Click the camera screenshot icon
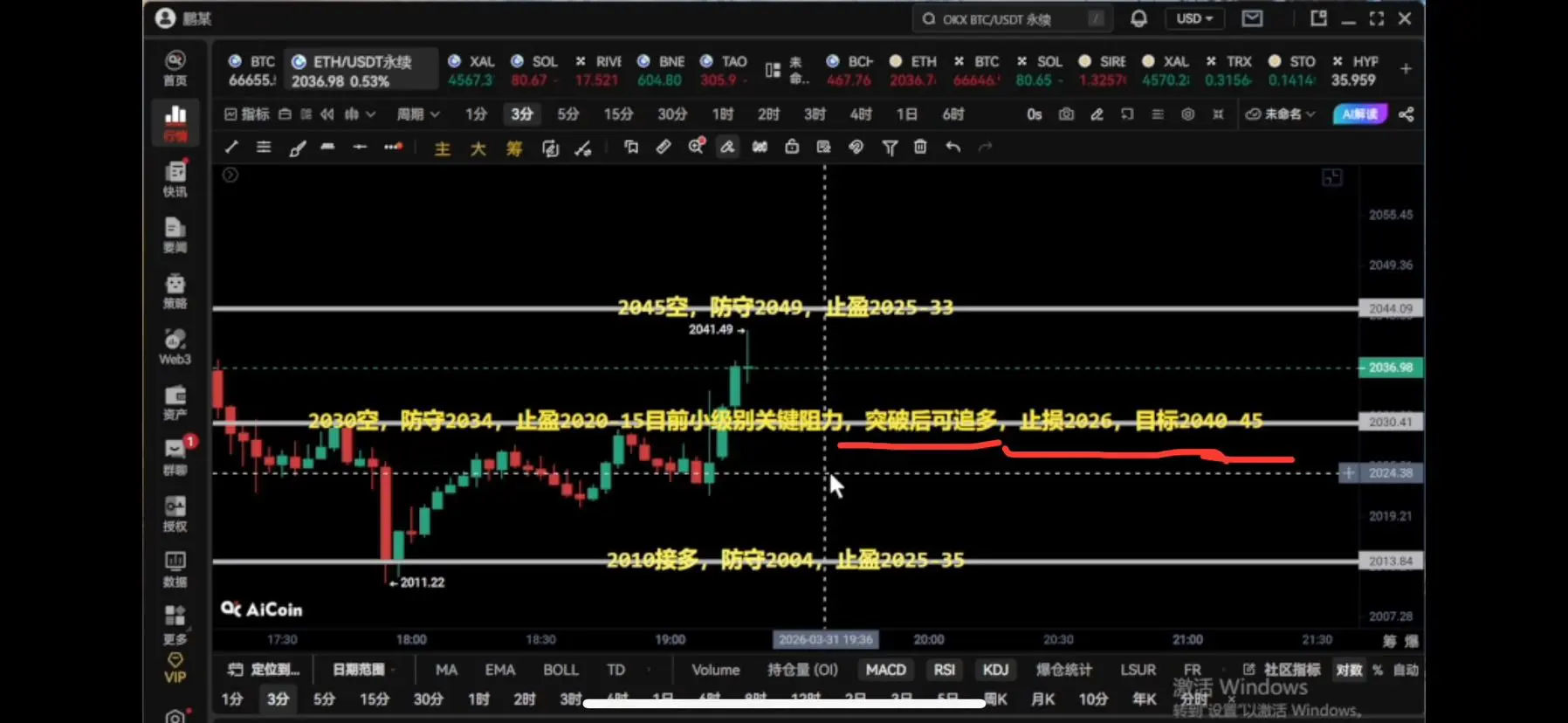 point(1066,114)
